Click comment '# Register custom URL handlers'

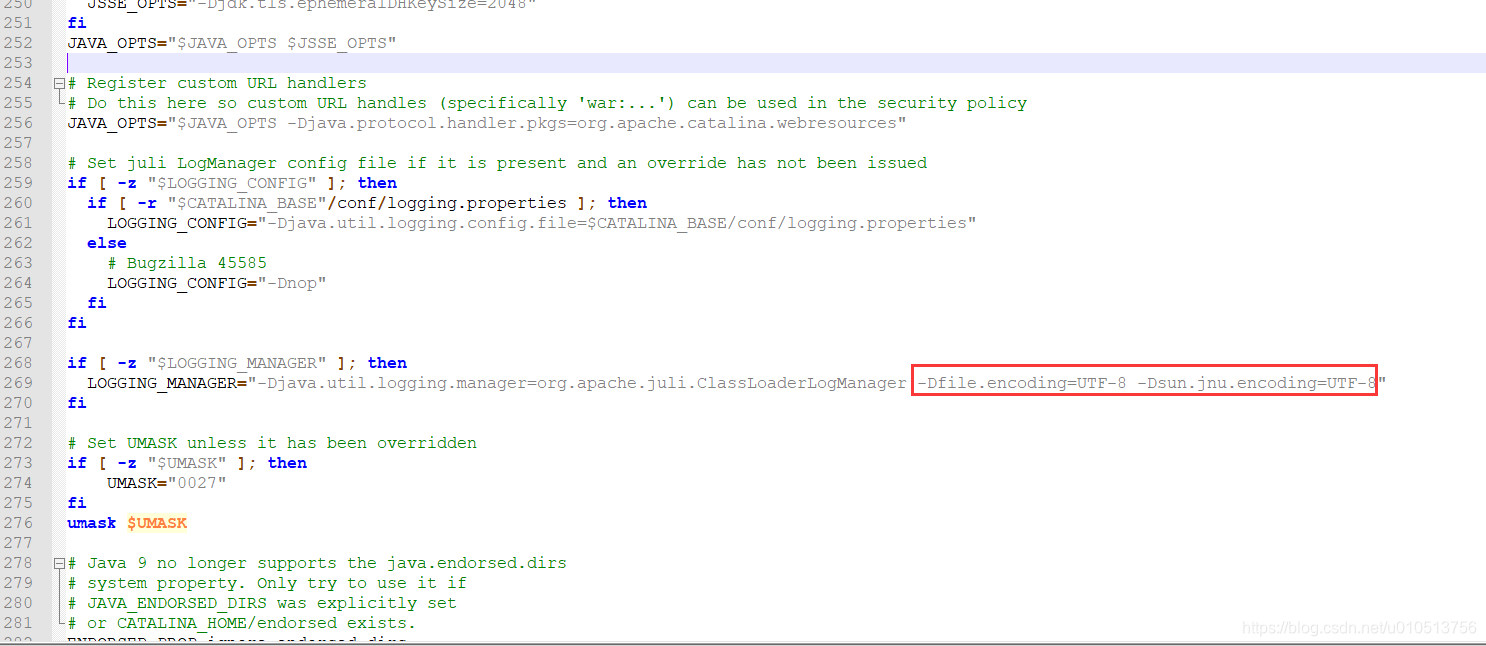click(x=217, y=83)
